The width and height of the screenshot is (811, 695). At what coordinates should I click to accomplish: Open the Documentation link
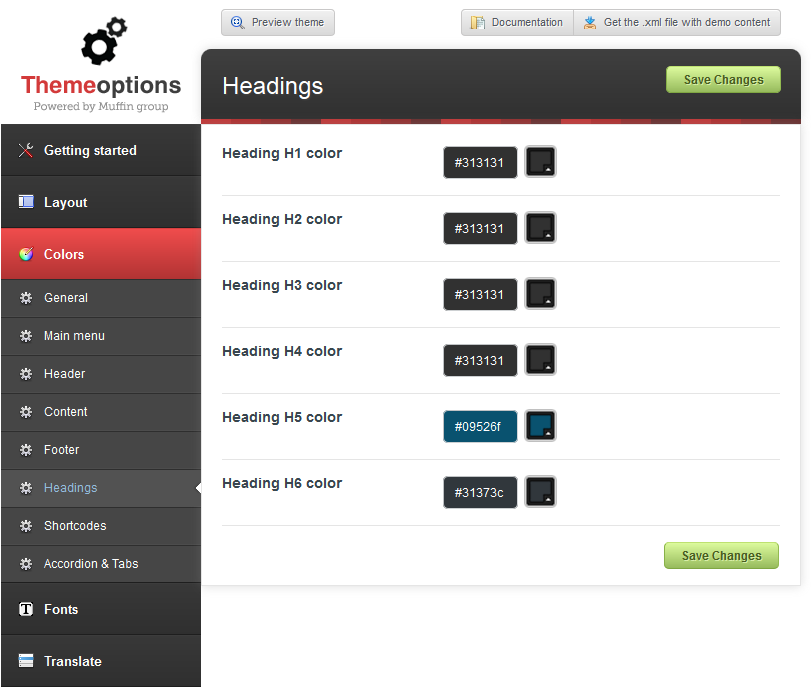517,22
